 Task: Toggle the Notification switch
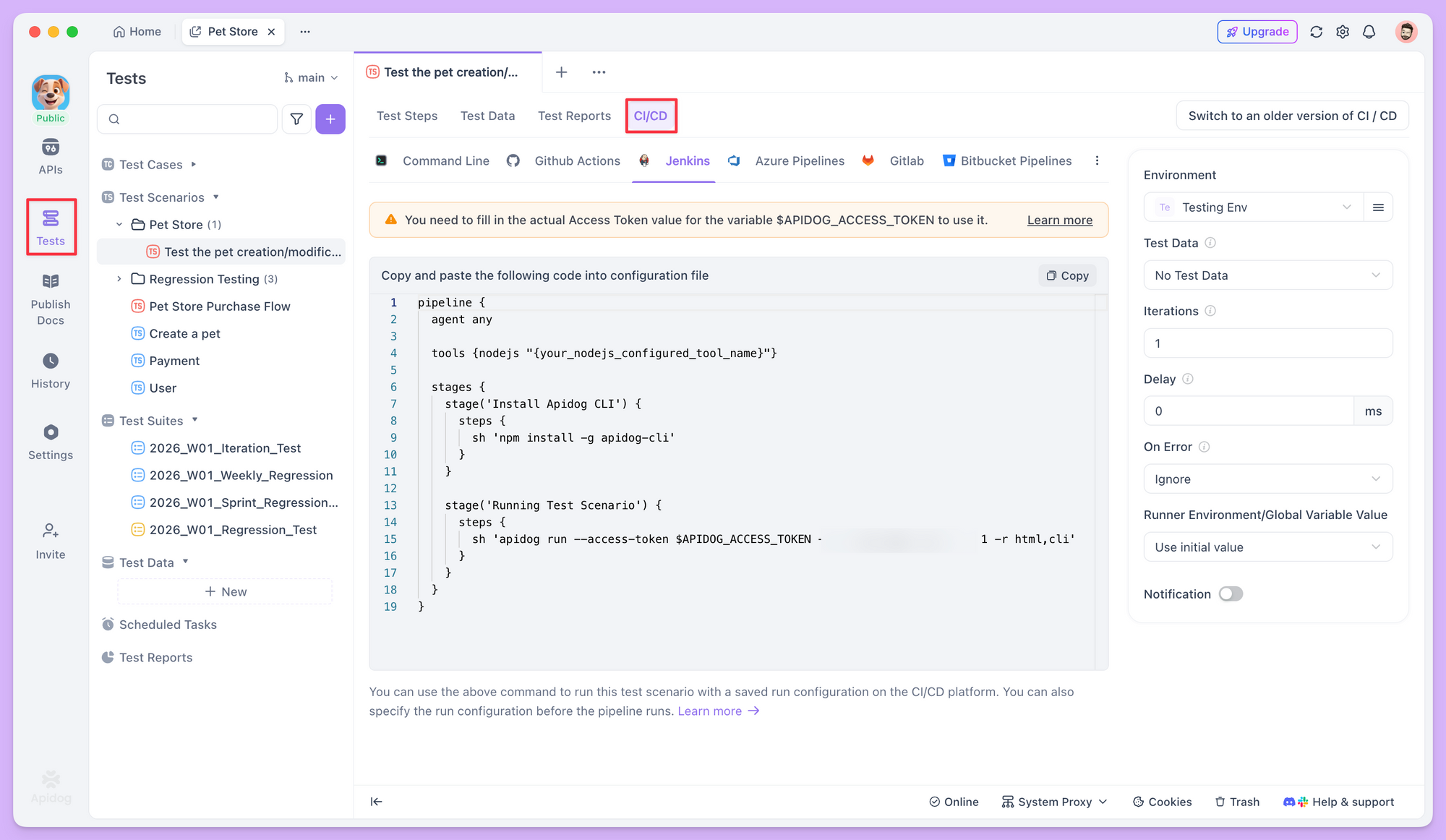(1231, 594)
